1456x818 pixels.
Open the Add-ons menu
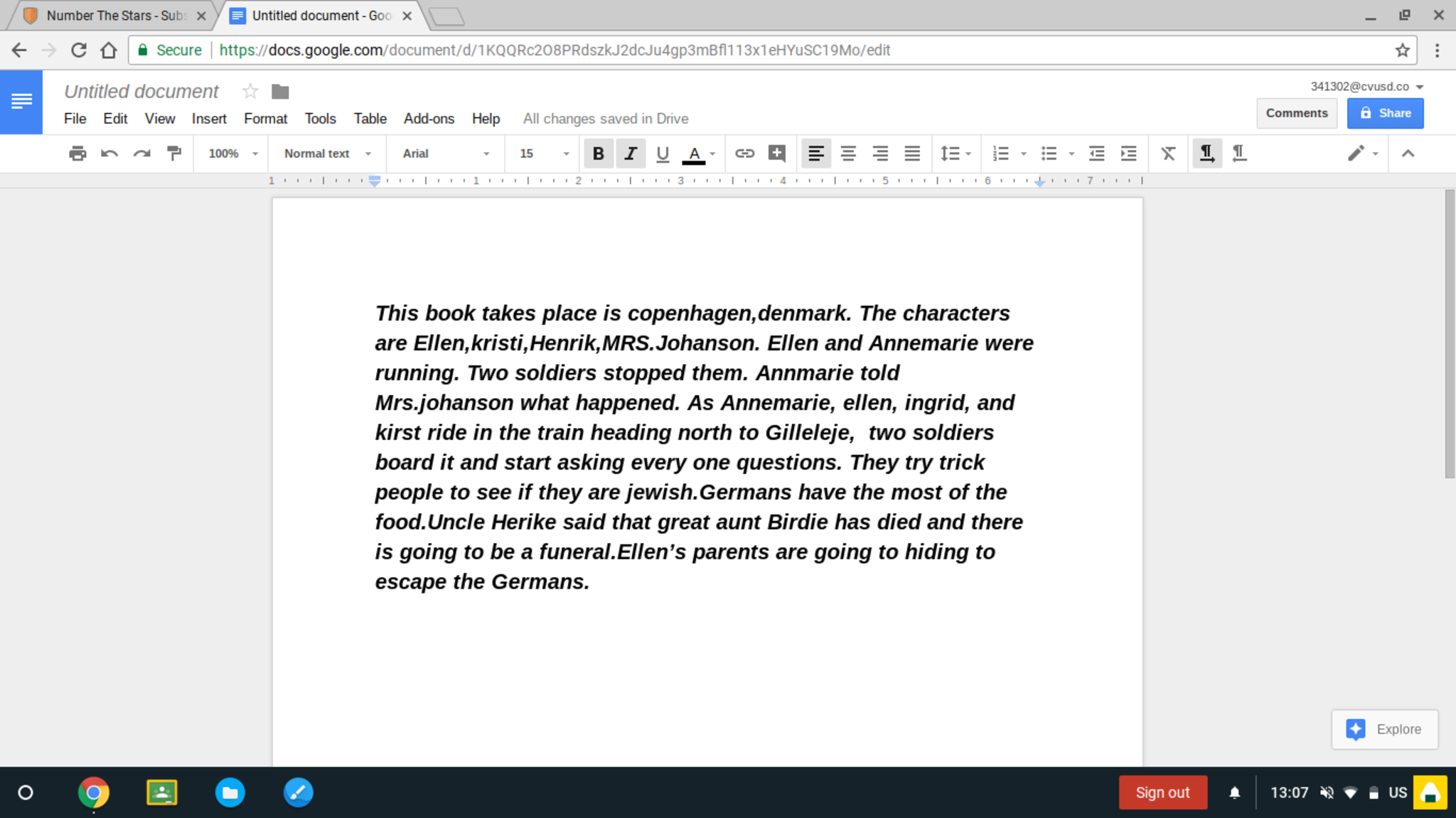pyautogui.click(x=429, y=119)
